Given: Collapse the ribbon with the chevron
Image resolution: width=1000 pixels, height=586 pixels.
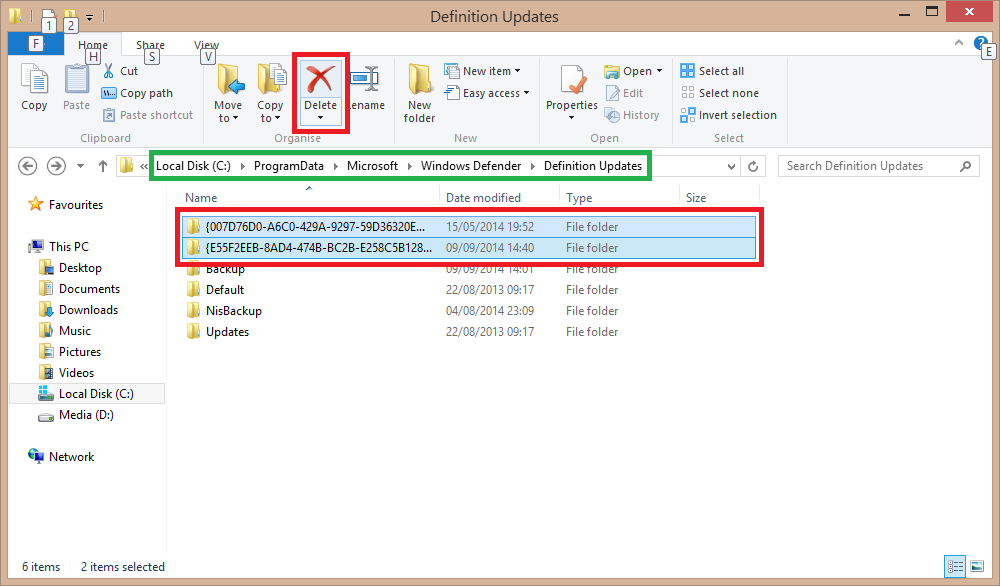Looking at the screenshot, I should coord(959,43).
